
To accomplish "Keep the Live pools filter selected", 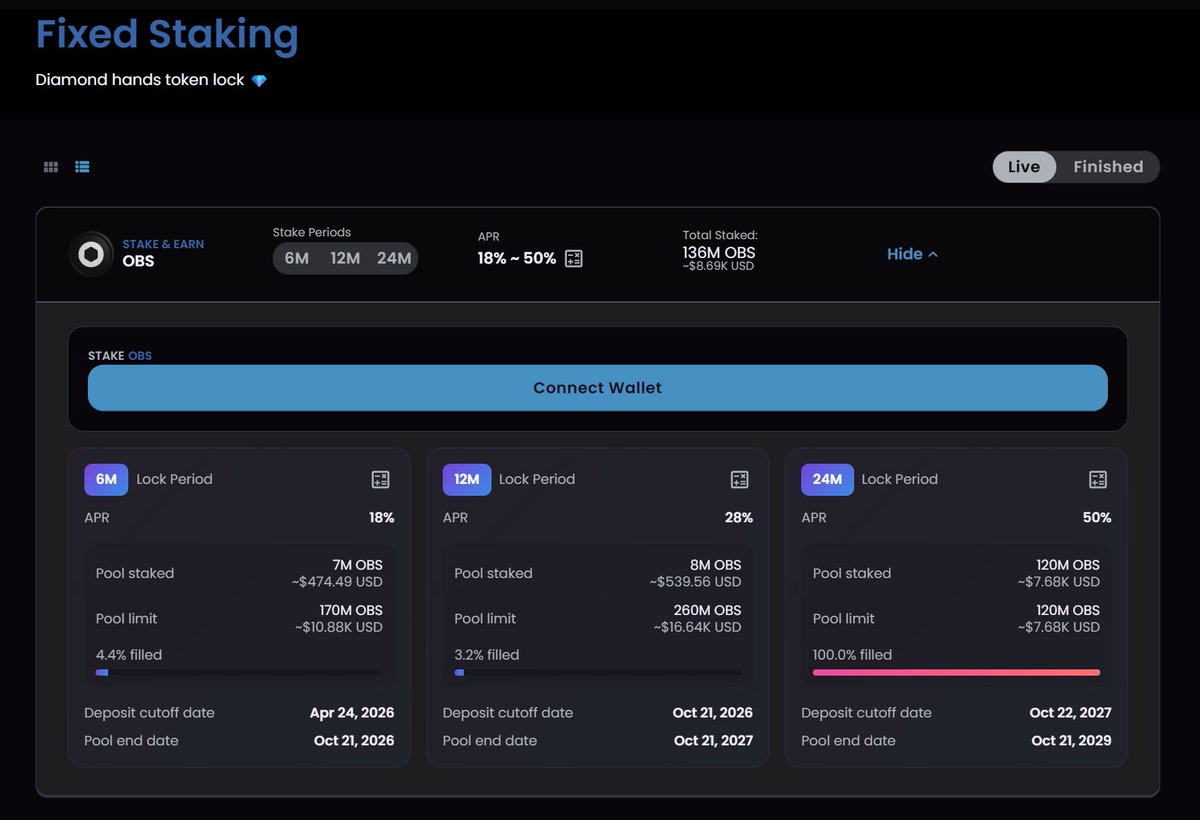I will (x=1024, y=166).
